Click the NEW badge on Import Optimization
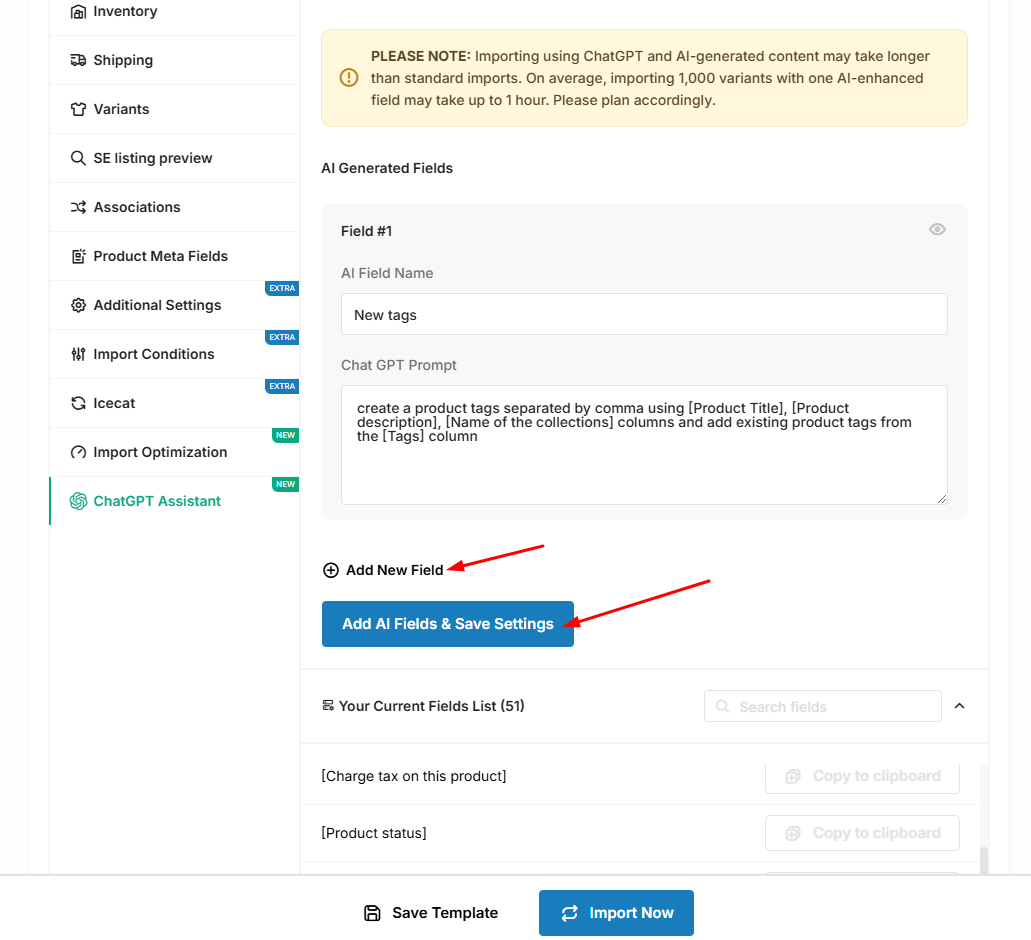Screen dimensions: 1031x940 (285, 435)
